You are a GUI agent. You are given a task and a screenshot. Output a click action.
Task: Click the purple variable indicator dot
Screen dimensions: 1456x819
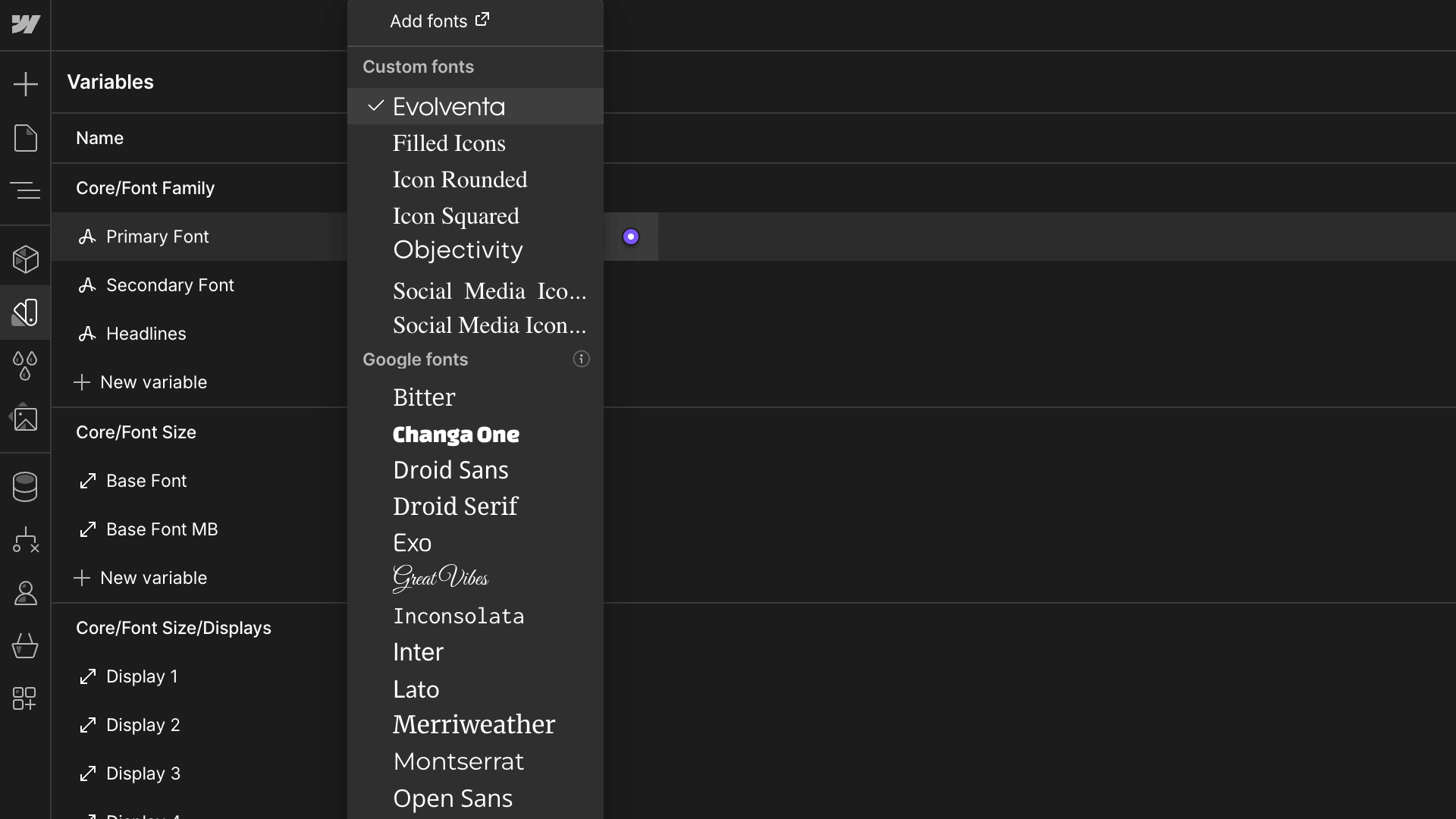(631, 237)
